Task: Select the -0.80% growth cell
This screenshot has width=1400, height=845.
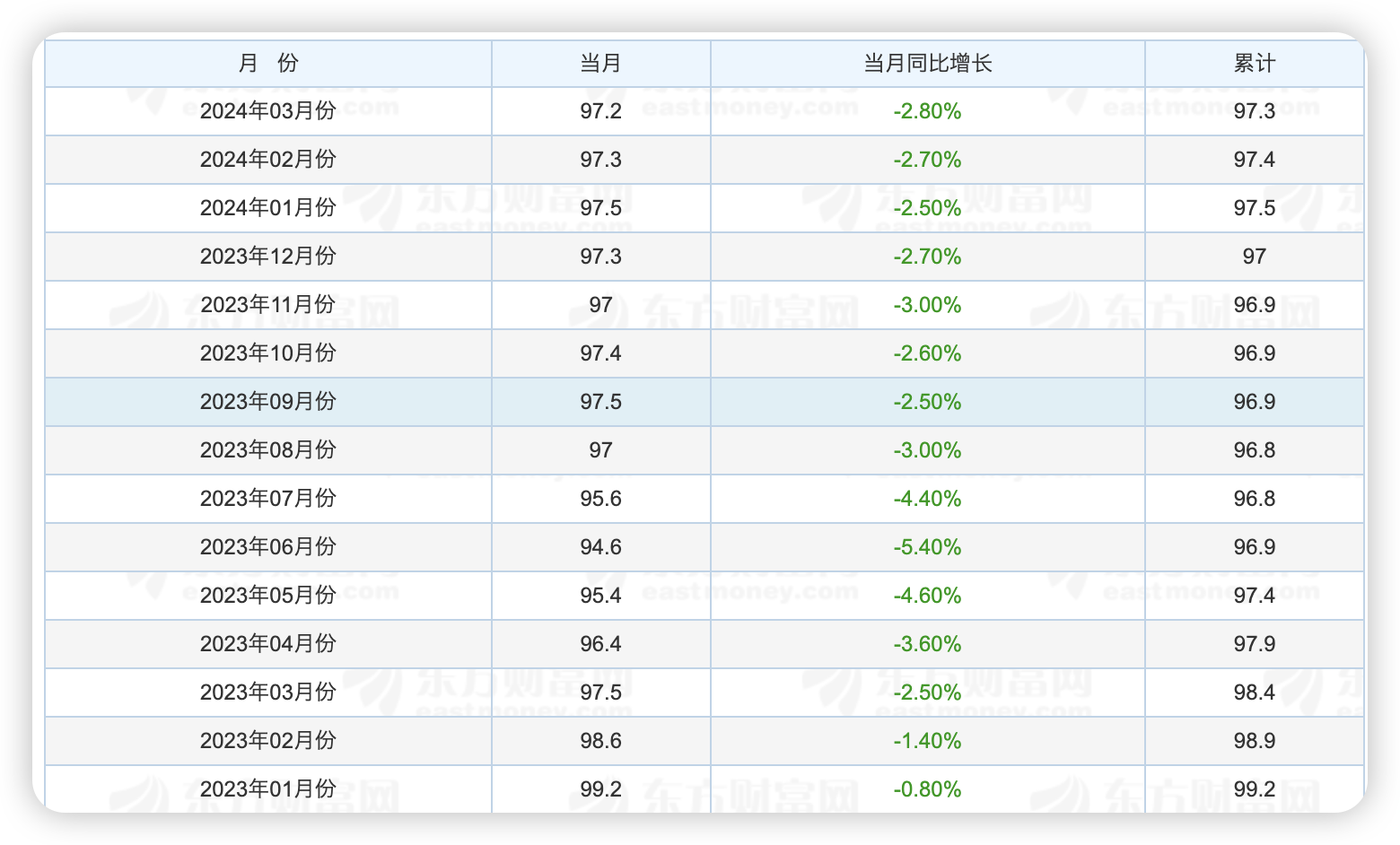Action: 927,789
